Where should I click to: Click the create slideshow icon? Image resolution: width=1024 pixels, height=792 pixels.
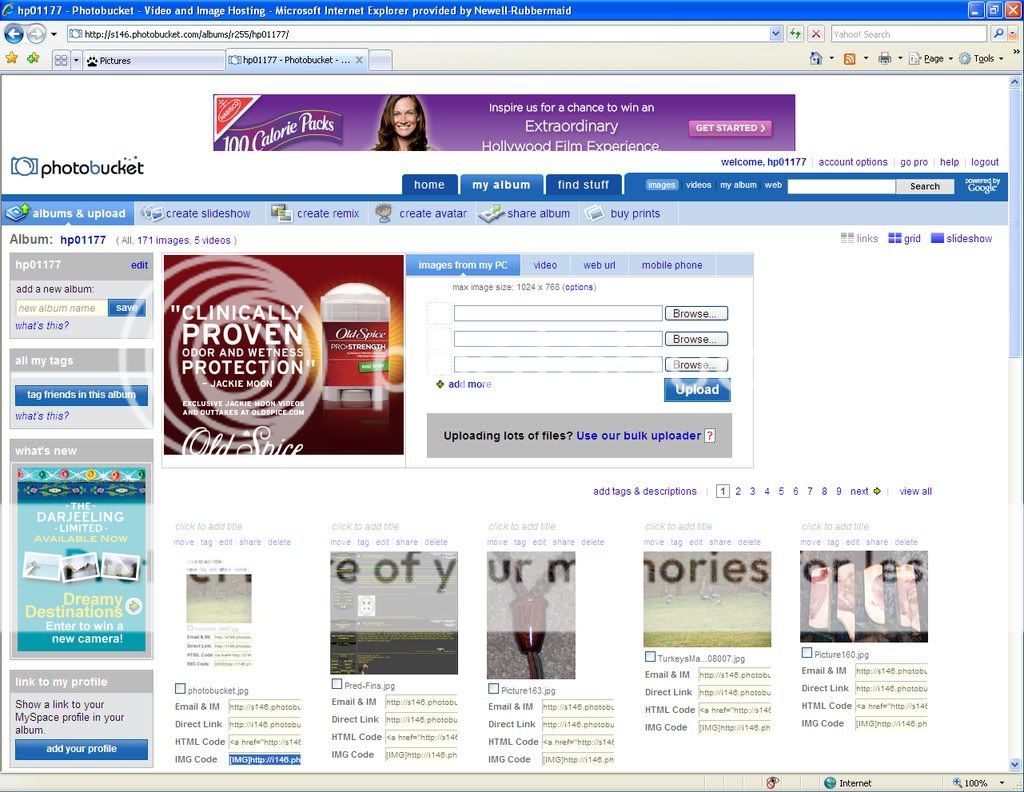point(152,213)
